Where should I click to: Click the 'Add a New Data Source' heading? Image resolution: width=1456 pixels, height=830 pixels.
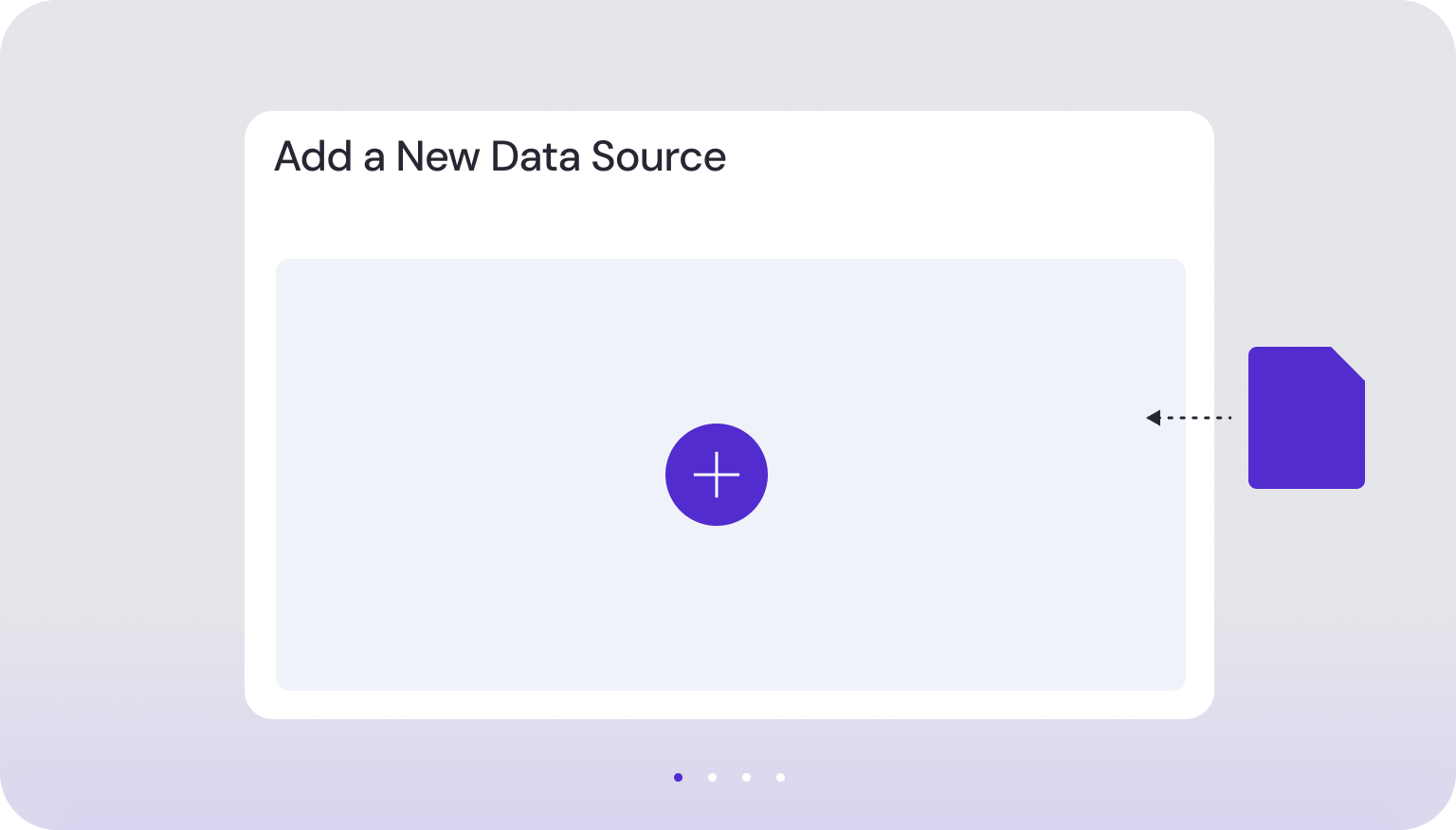pyautogui.click(x=500, y=156)
